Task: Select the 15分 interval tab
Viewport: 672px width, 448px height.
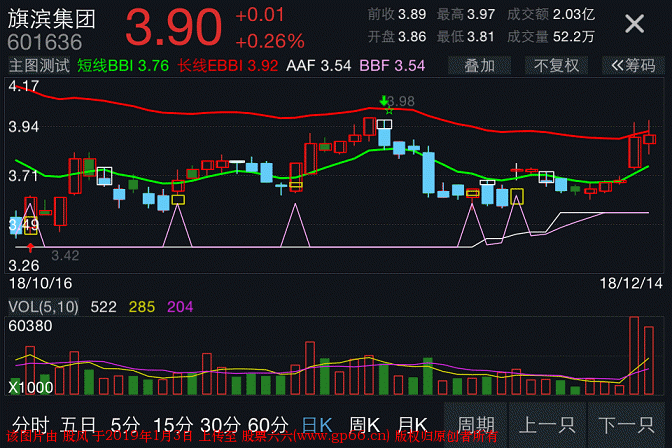Action: pyautogui.click(x=173, y=425)
